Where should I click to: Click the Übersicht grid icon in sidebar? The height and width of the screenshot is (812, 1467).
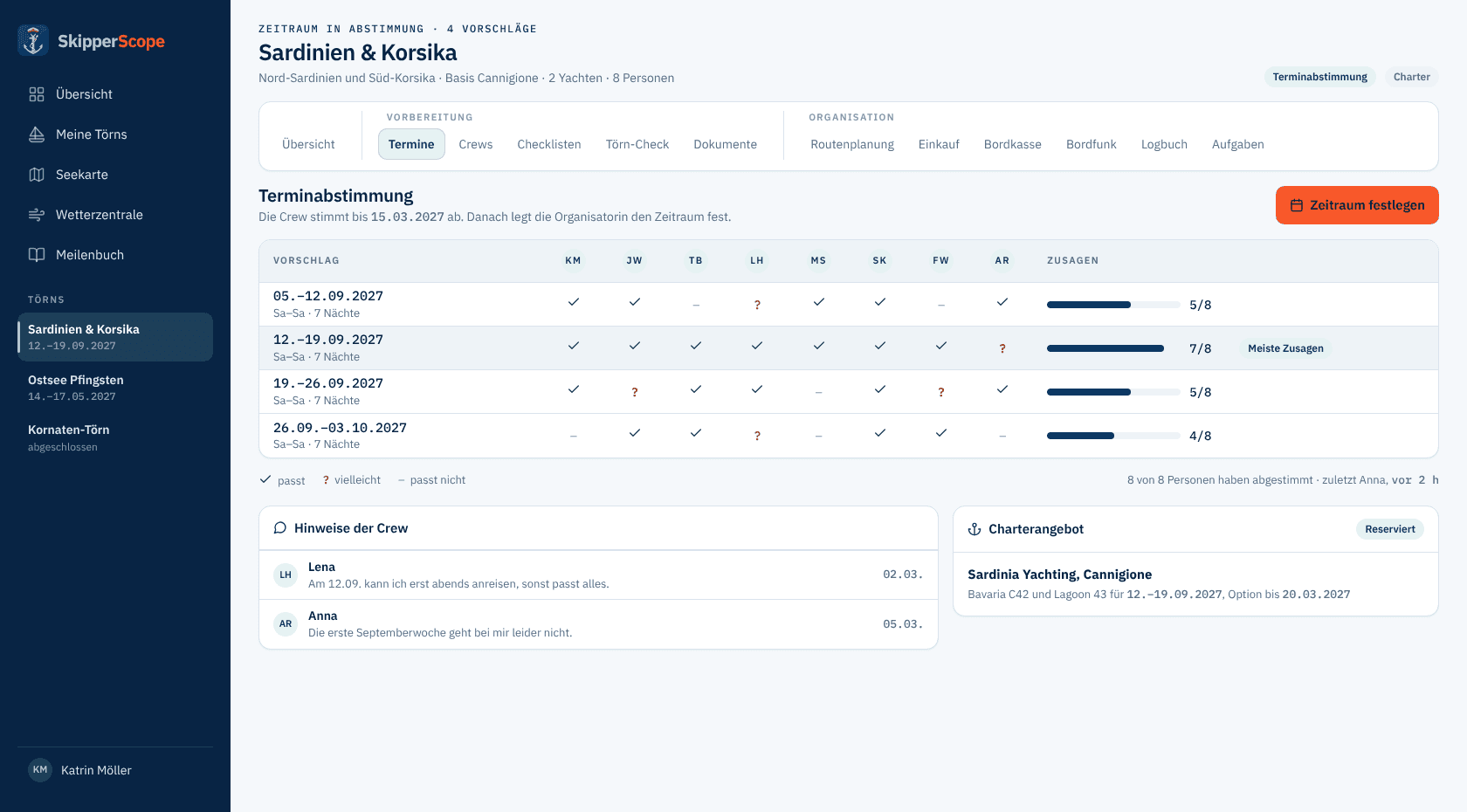click(37, 94)
